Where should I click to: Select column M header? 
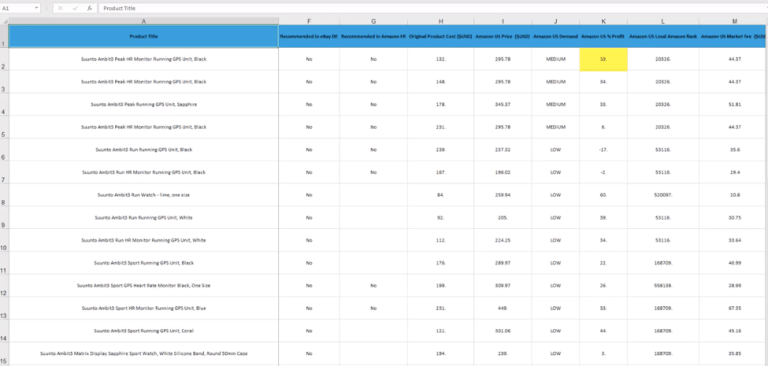point(734,21)
